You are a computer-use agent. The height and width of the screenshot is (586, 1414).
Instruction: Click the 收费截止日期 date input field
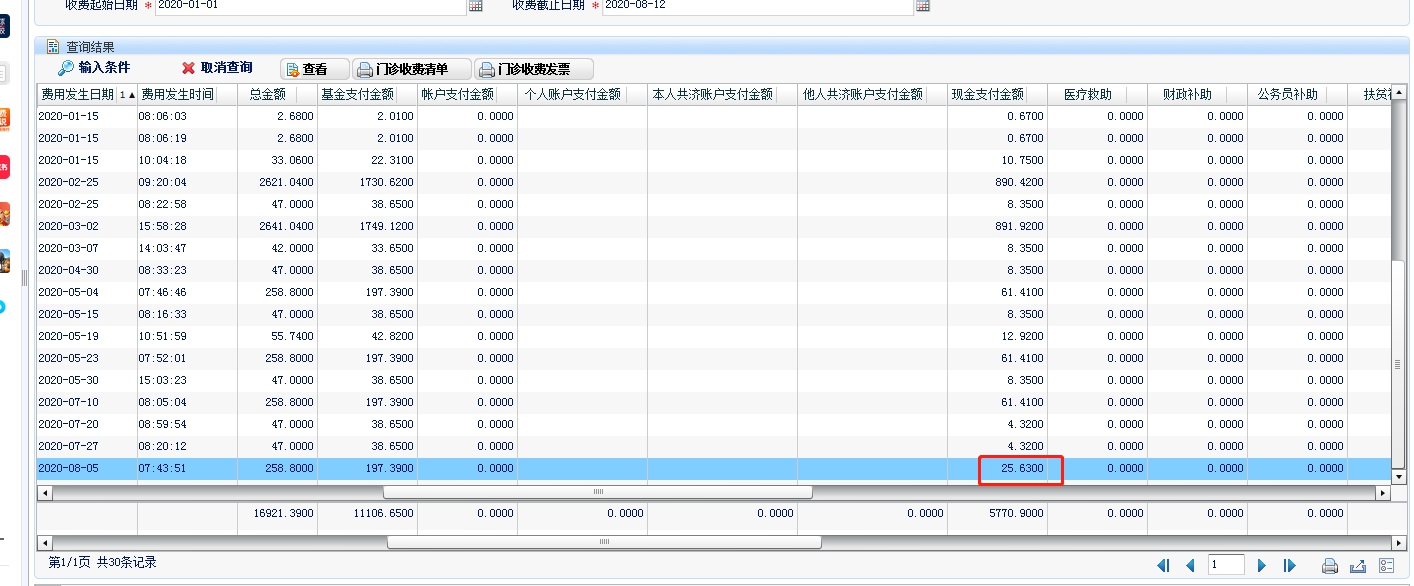pos(757,5)
